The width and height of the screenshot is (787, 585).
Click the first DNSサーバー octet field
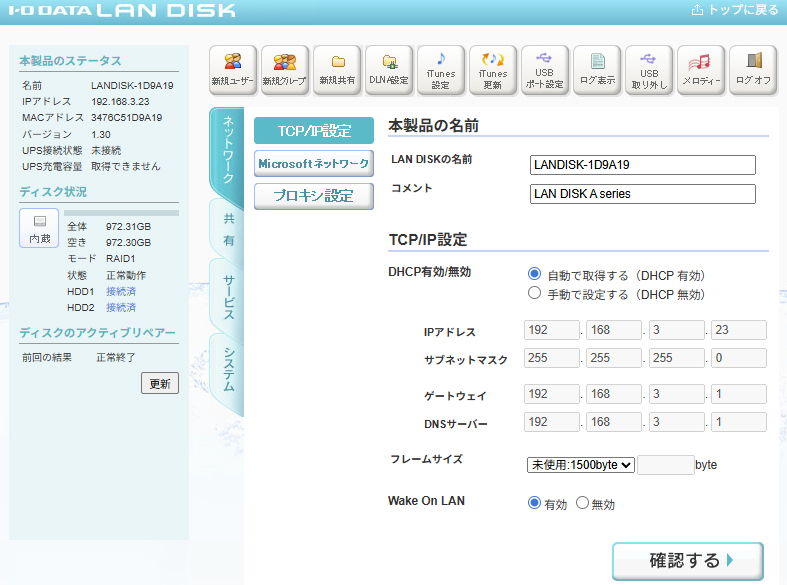552,422
